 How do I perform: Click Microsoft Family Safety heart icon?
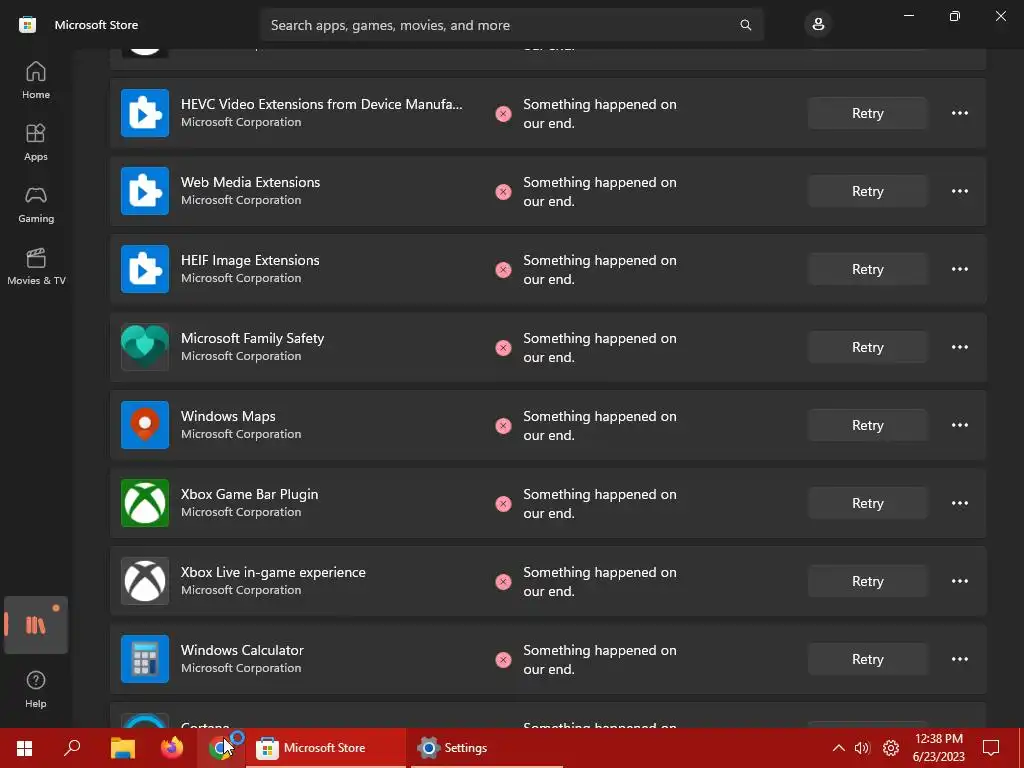point(145,347)
